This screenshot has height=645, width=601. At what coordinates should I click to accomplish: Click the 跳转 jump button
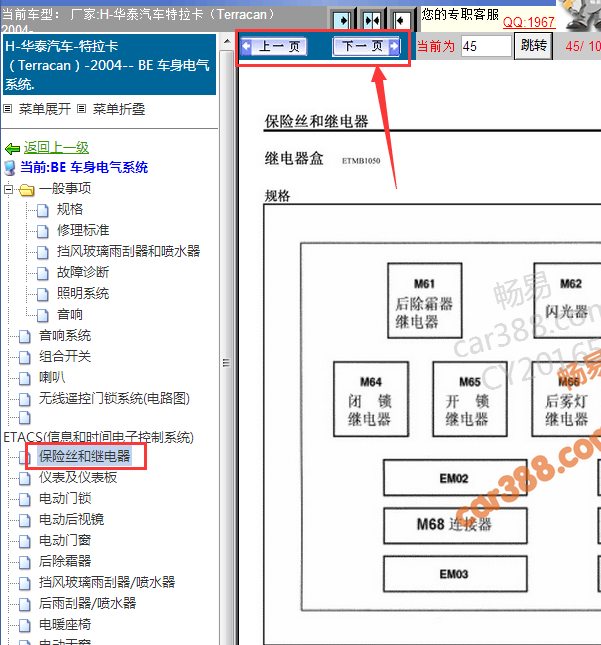tap(533, 46)
